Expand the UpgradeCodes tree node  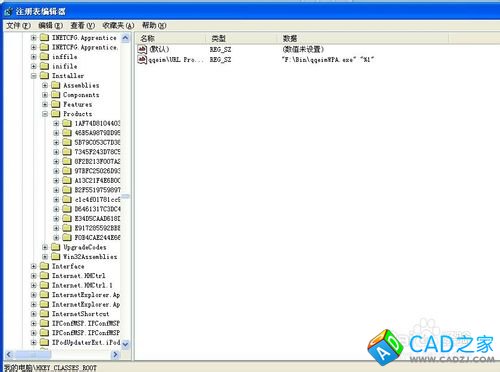(45, 247)
